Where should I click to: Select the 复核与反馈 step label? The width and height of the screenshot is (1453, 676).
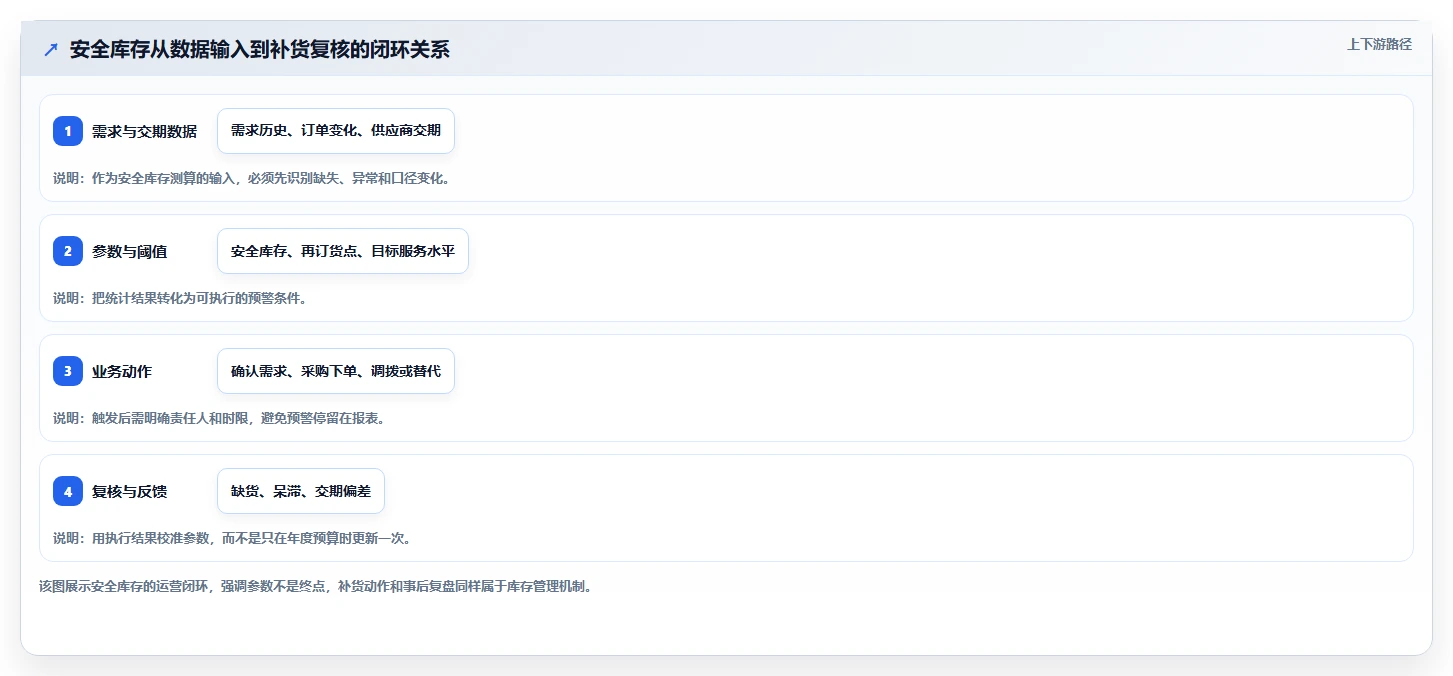(x=129, y=491)
